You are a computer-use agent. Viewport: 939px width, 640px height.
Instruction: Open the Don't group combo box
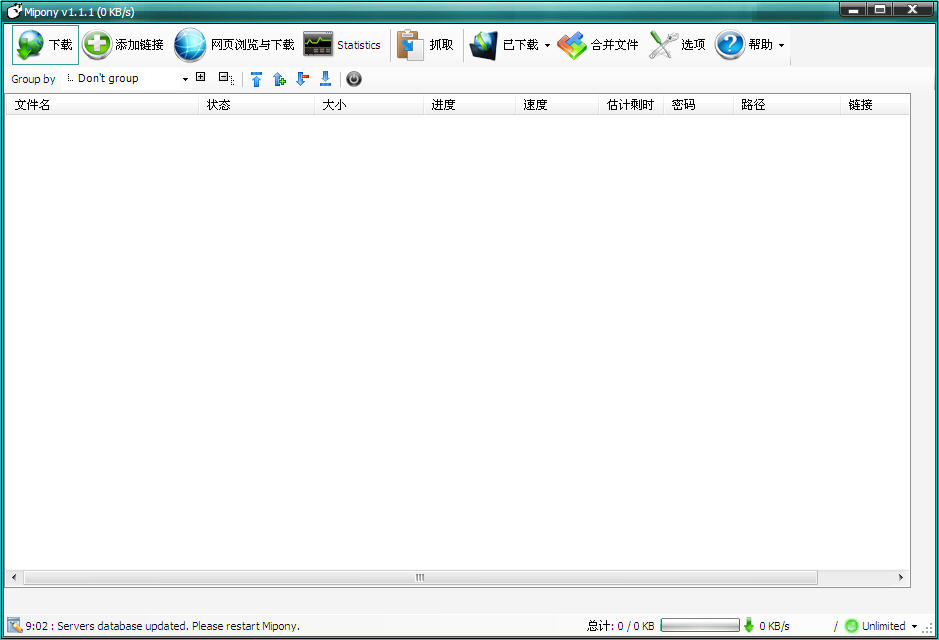(126, 78)
